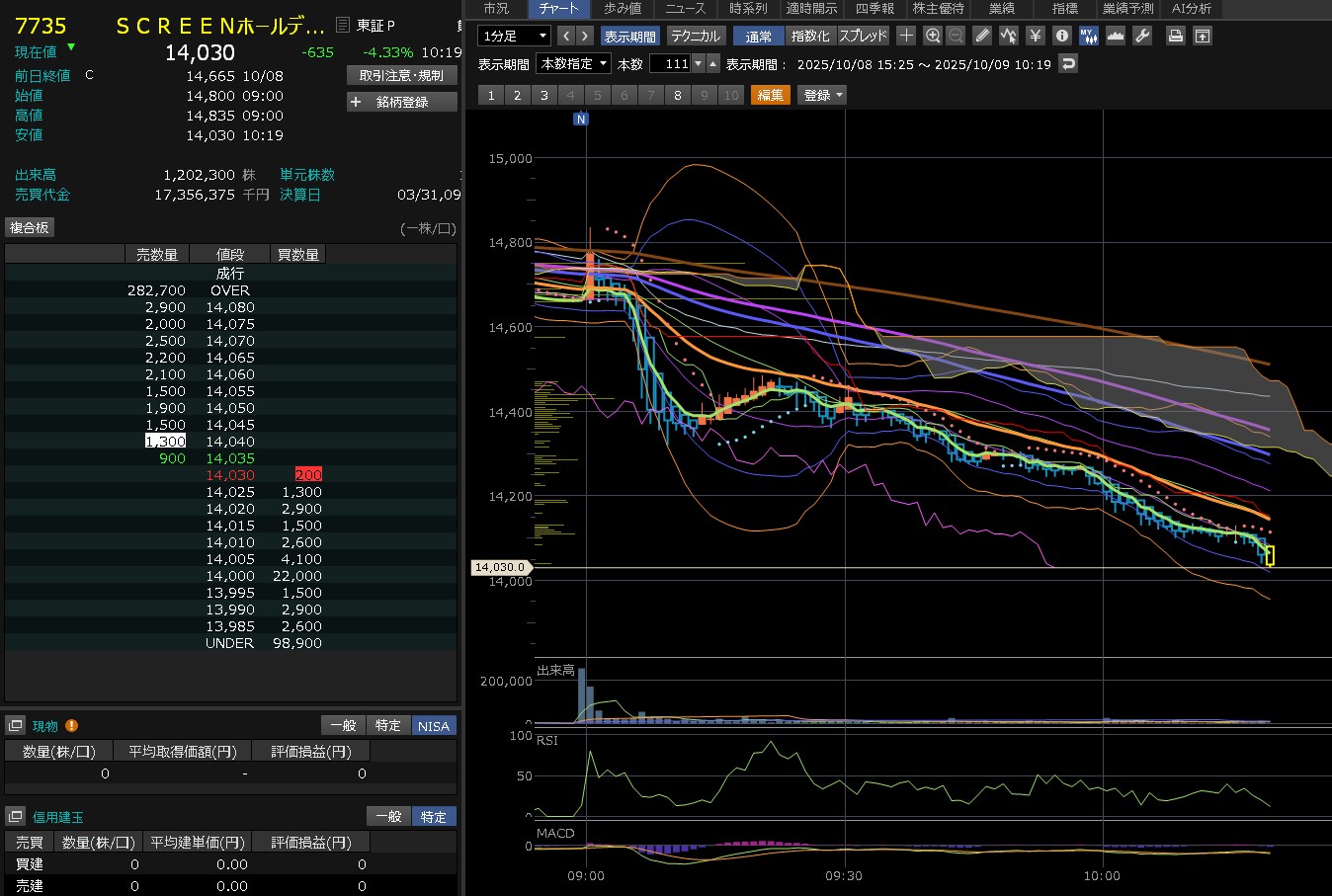Open the 1分足 timeframe dropdown
The image size is (1332, 896).
tap(514, 36)
